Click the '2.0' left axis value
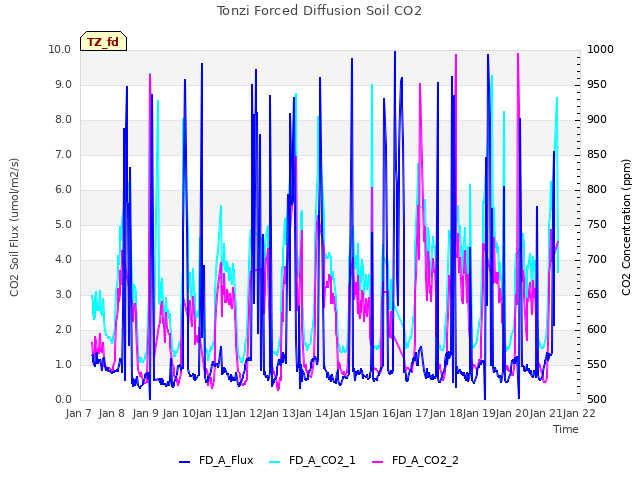Image resolution: width=640 pixels, height=480 pixels. click(x=63, y=330)
